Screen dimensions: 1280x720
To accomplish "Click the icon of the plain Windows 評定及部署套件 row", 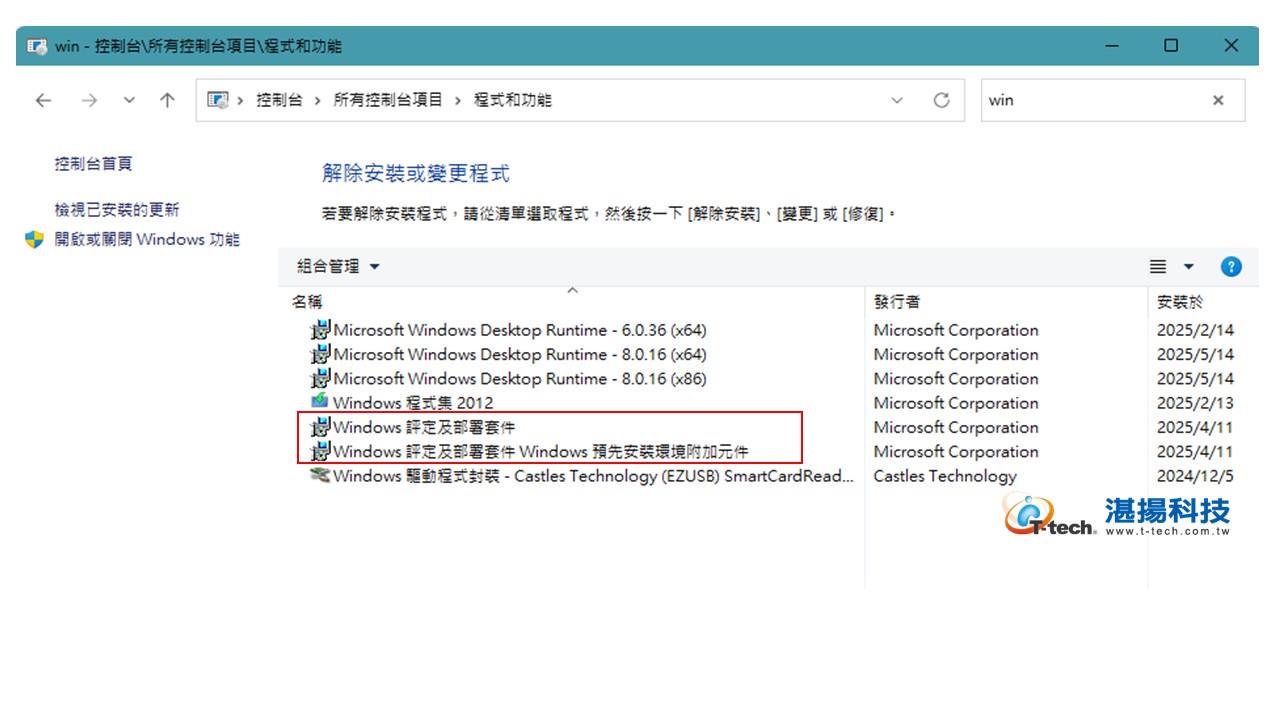I will [320, 427].
